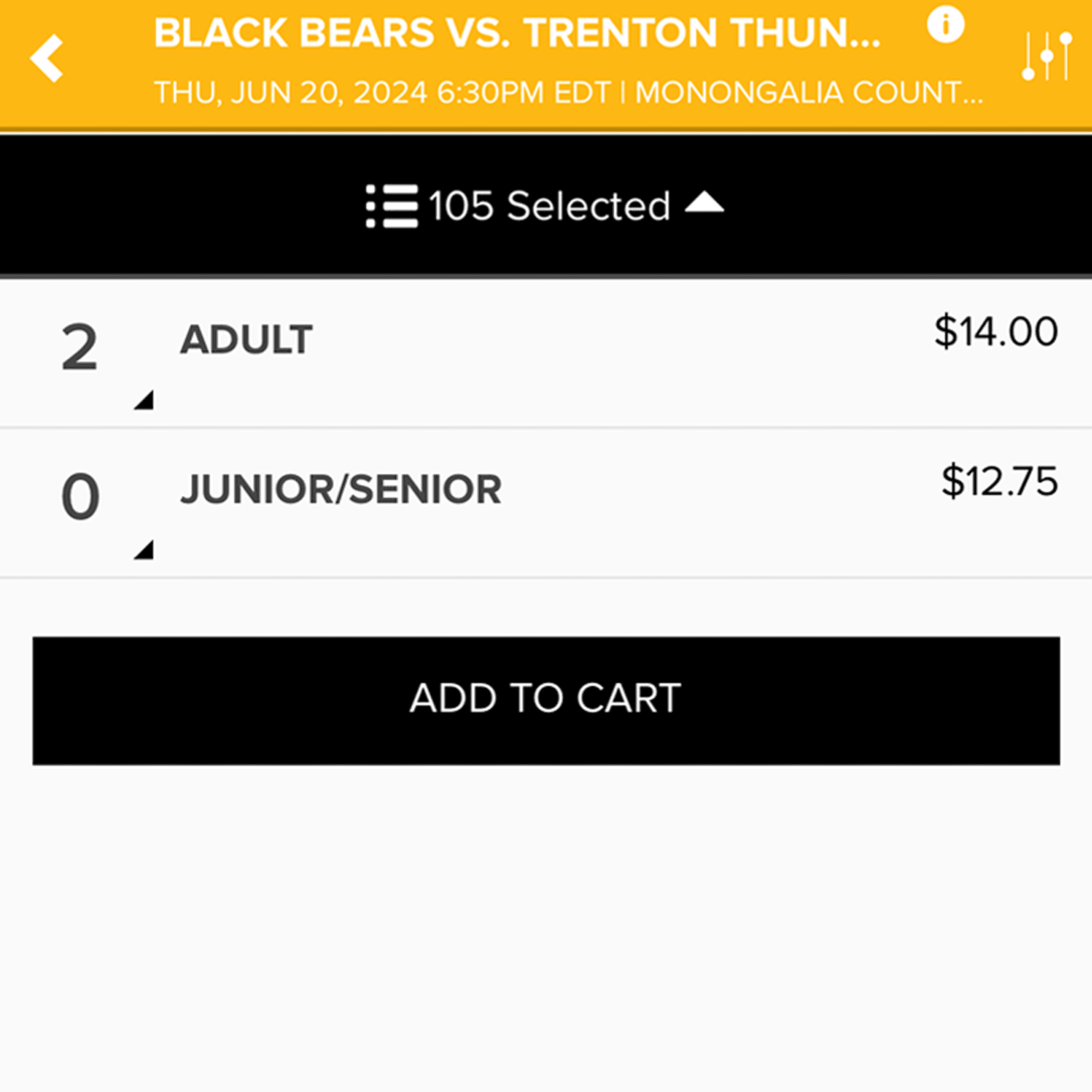Click the $12.75 Junior/Senior price
Viewport: 1092px width, 1092px height.
(999, 482)
